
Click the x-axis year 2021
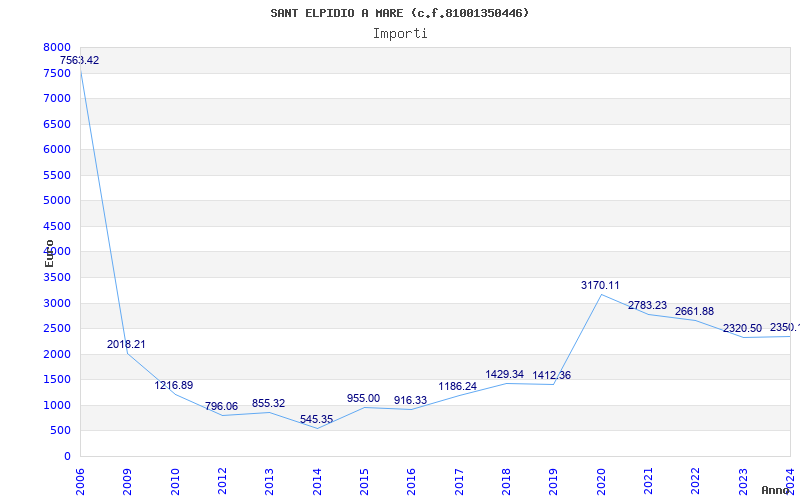point(648,482)
